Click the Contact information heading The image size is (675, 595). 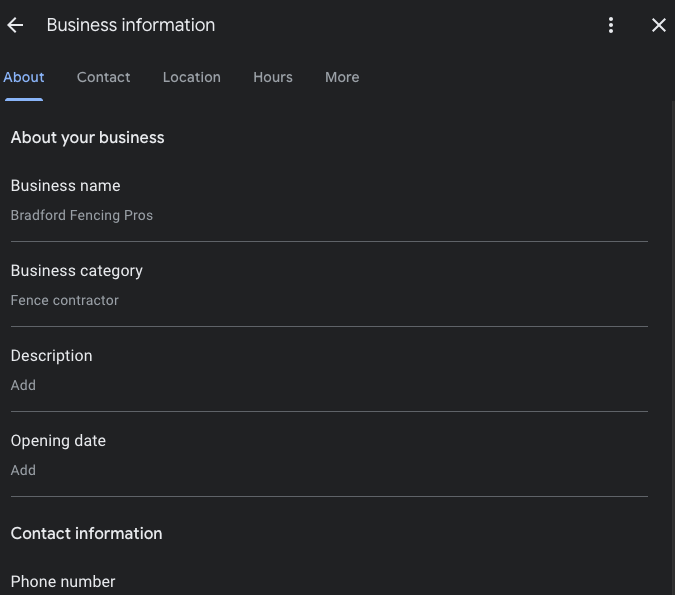[87, 533]
